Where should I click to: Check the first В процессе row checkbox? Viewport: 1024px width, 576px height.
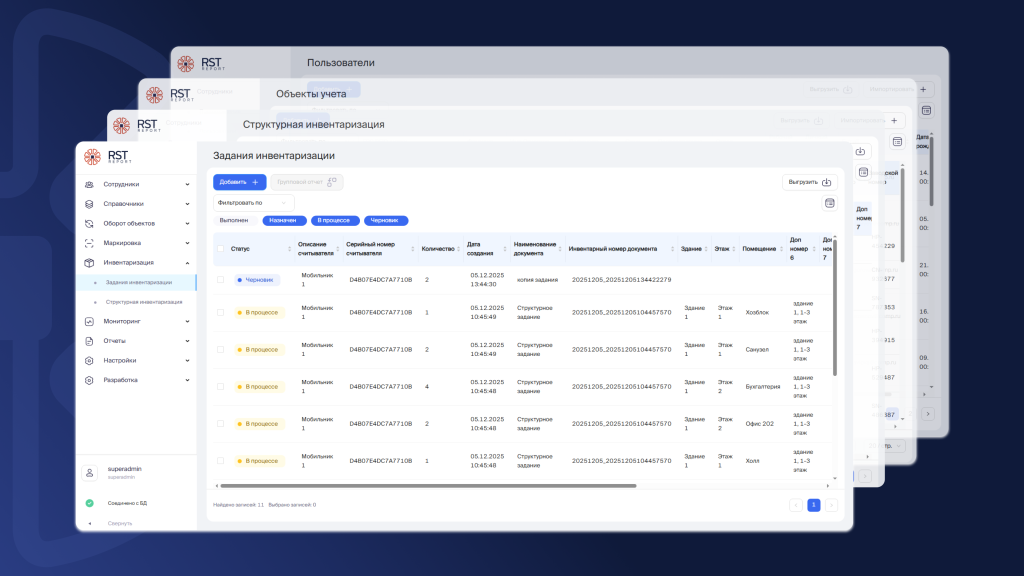(x=220, y=313)
